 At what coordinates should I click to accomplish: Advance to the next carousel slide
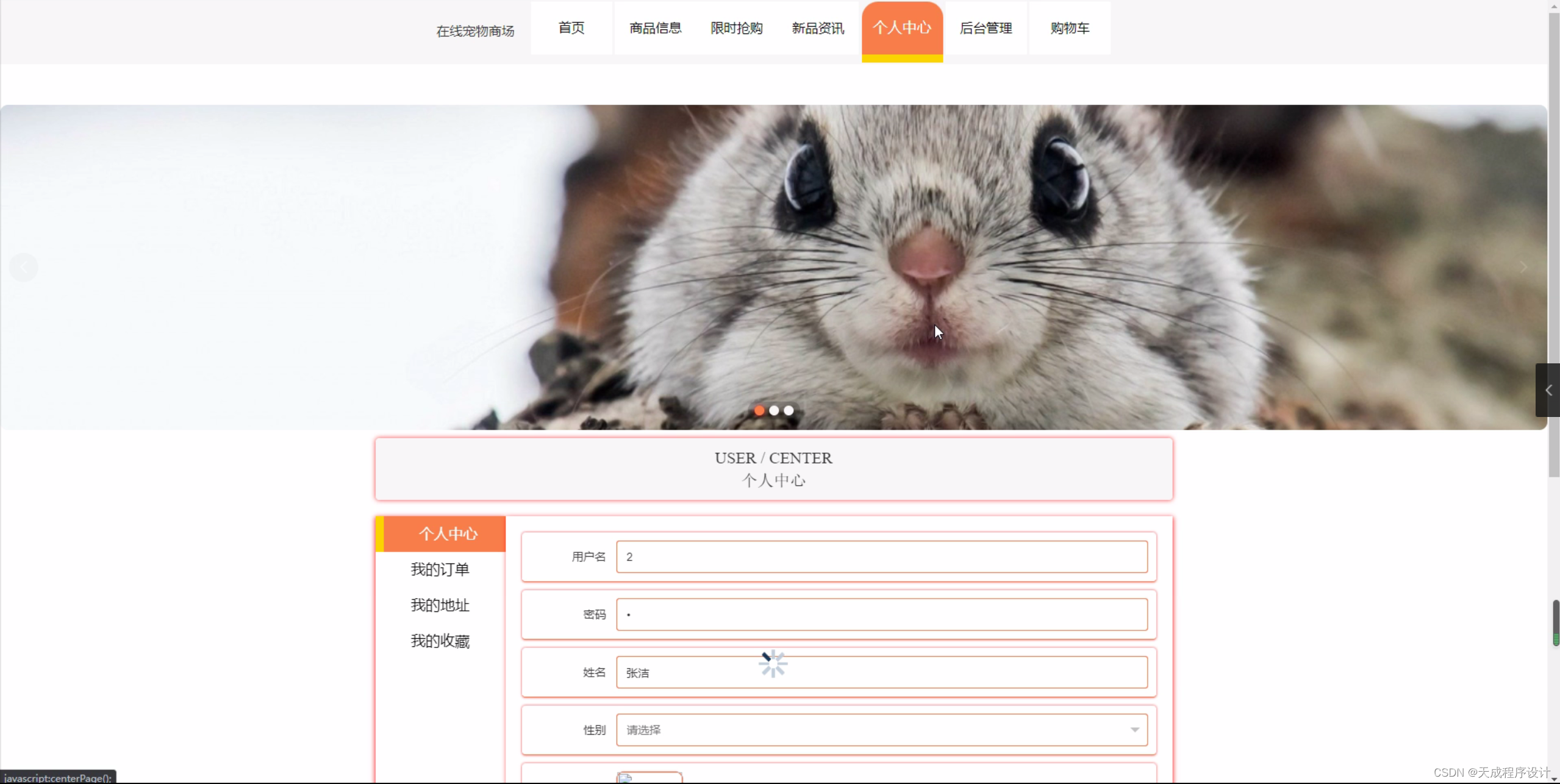click(x=1522, y=267)
